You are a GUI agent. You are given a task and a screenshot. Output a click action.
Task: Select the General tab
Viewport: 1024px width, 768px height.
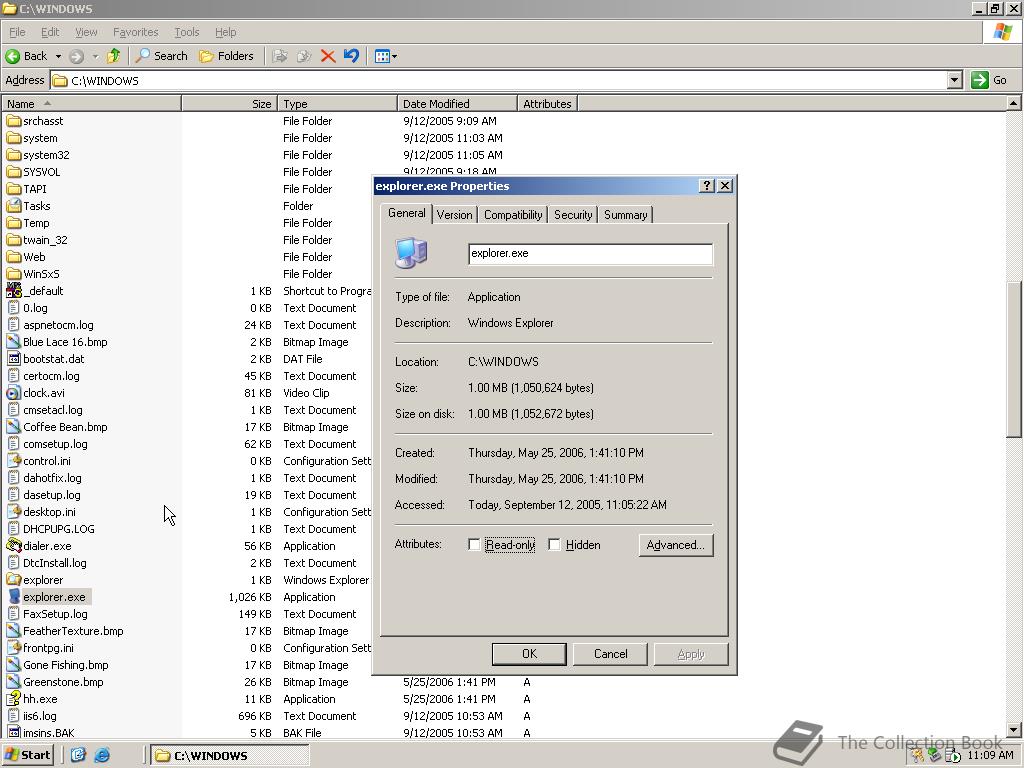[x=406, y=214]
